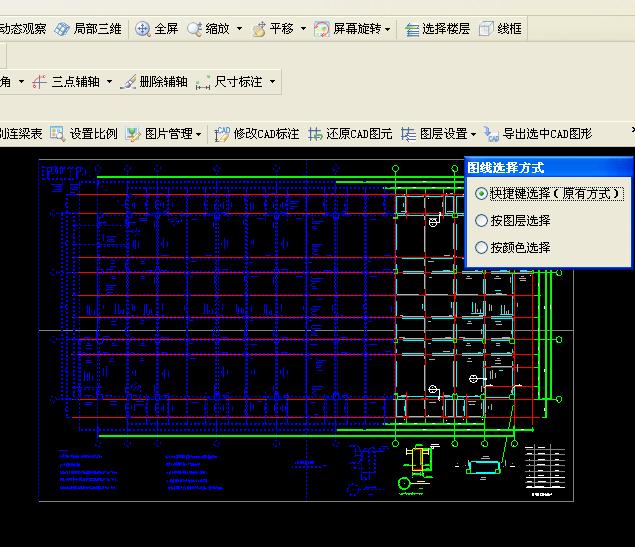Click the 导出选中CAD图形 export icon
The image size is (635, 547).
(491, 134)
